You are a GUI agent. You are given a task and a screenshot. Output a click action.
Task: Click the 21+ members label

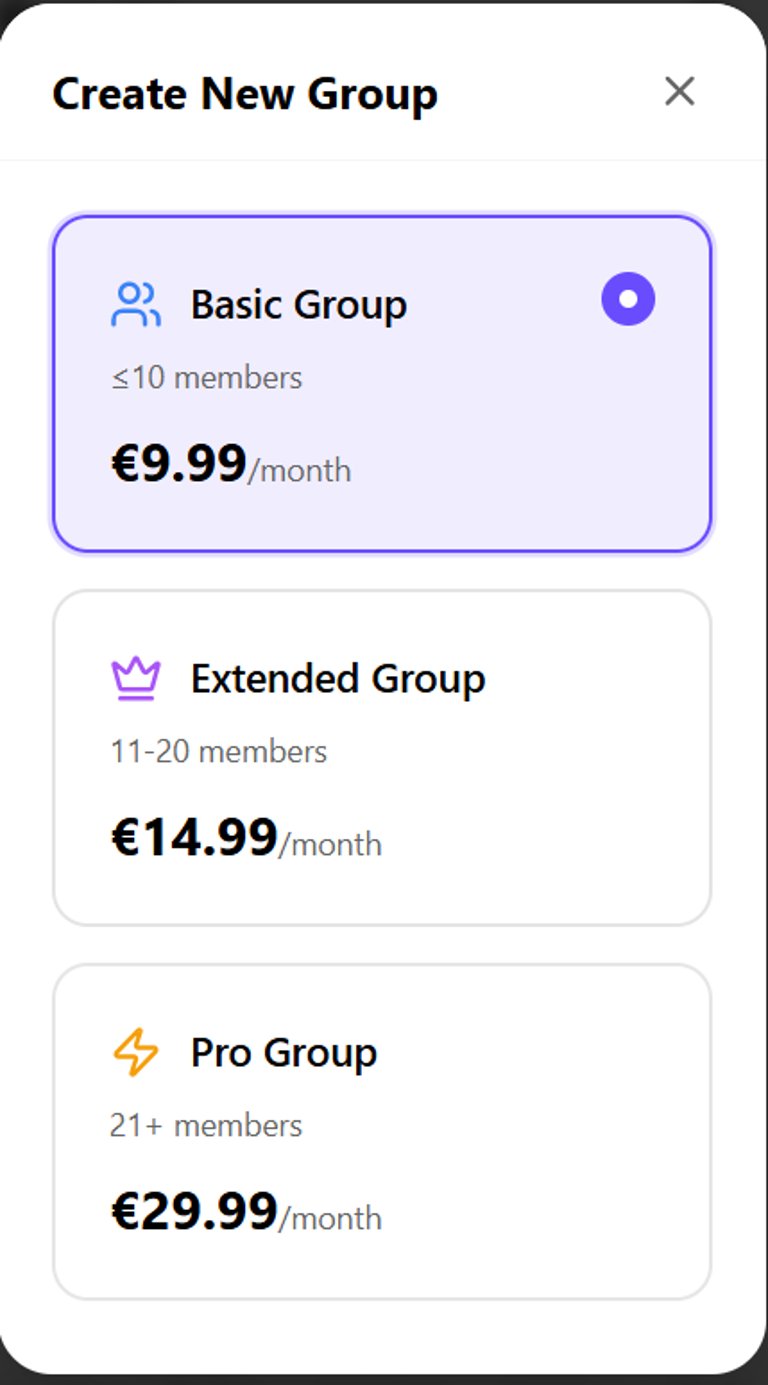point(206,1126)
